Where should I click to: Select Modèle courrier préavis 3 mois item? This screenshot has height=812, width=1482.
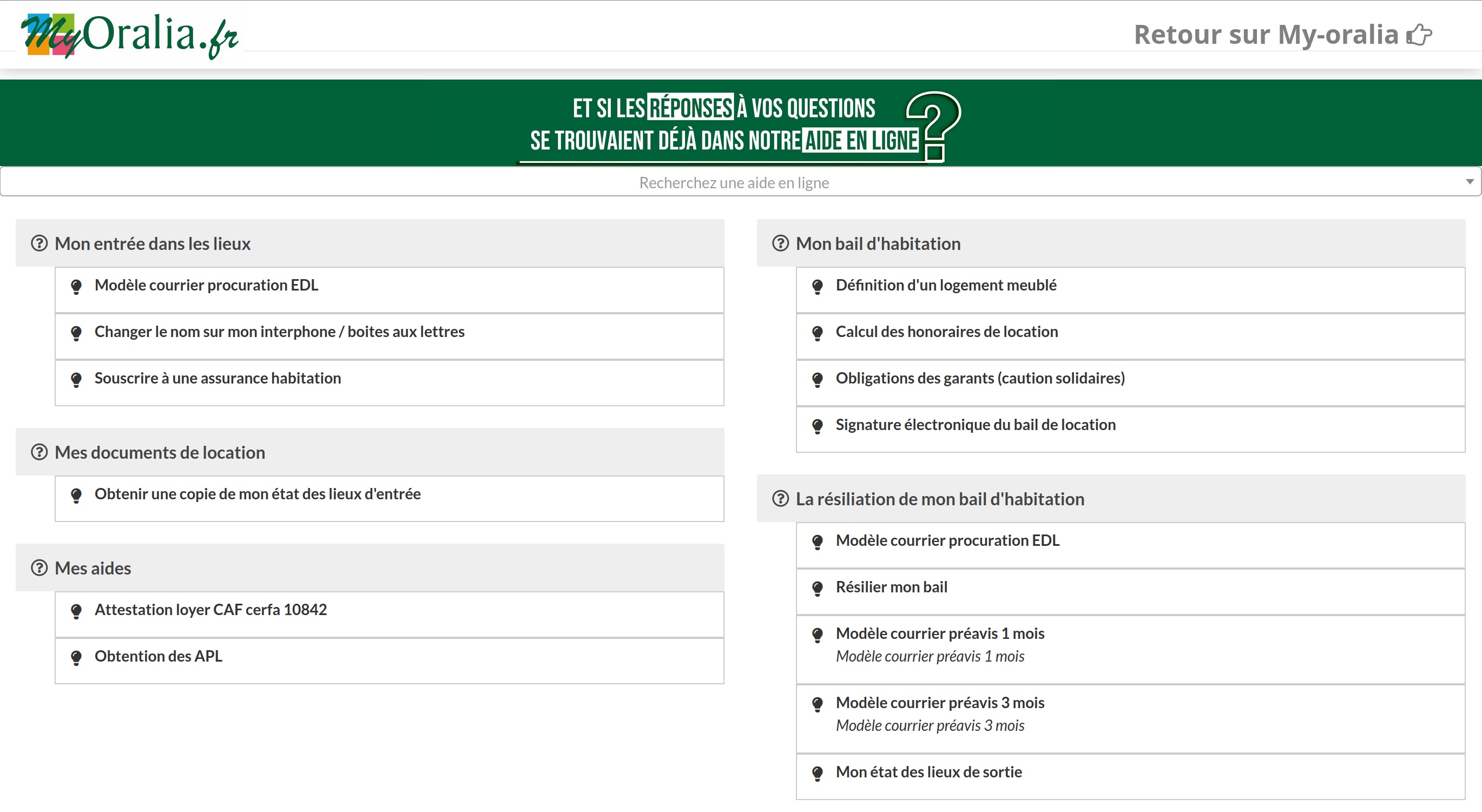(x=939, y=703)
